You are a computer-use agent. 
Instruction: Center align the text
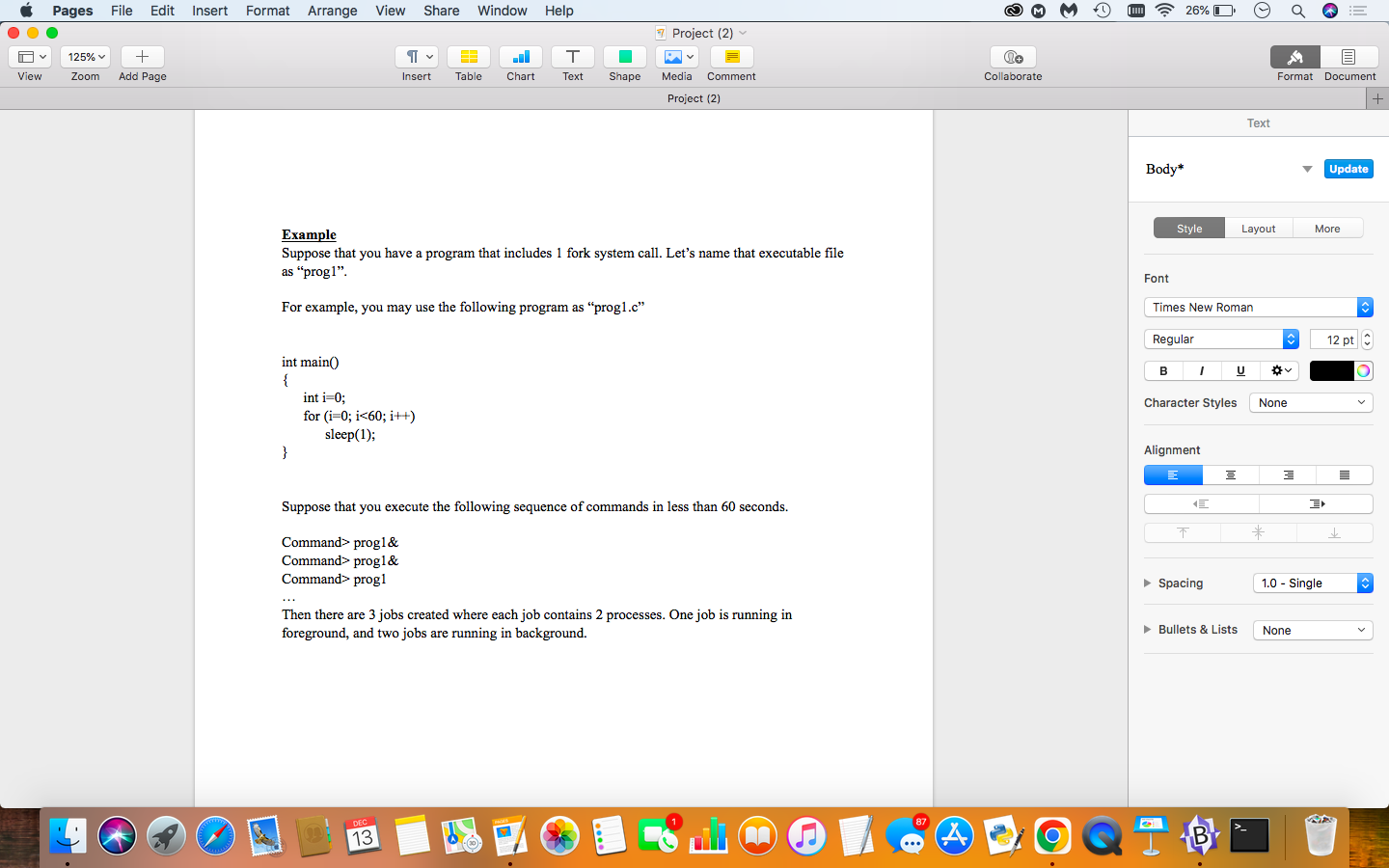[x=1231, y=475]
